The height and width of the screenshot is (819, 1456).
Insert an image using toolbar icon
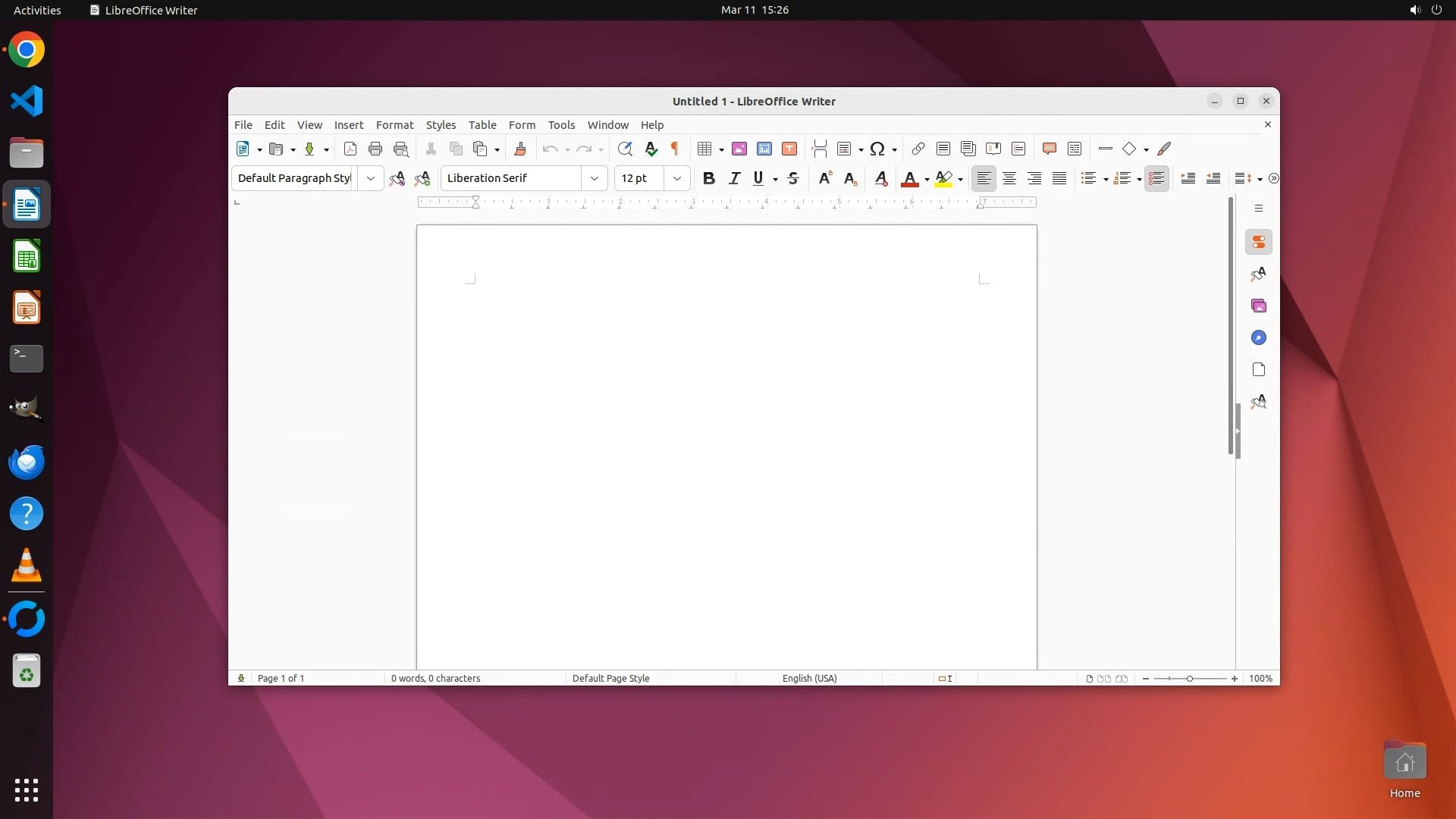click(739, 149)
